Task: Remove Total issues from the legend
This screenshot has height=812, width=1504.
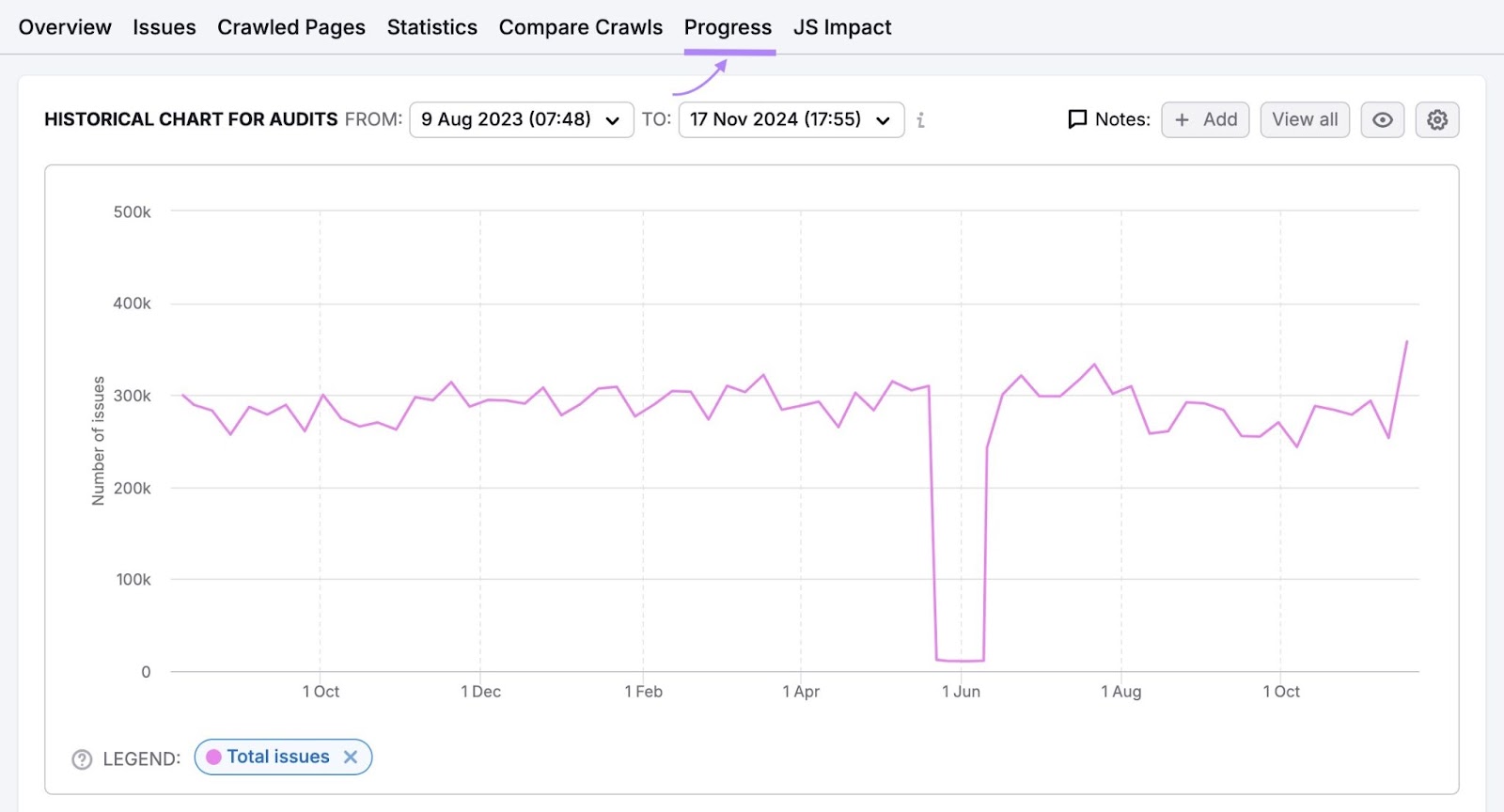Action: click(351, 757)
